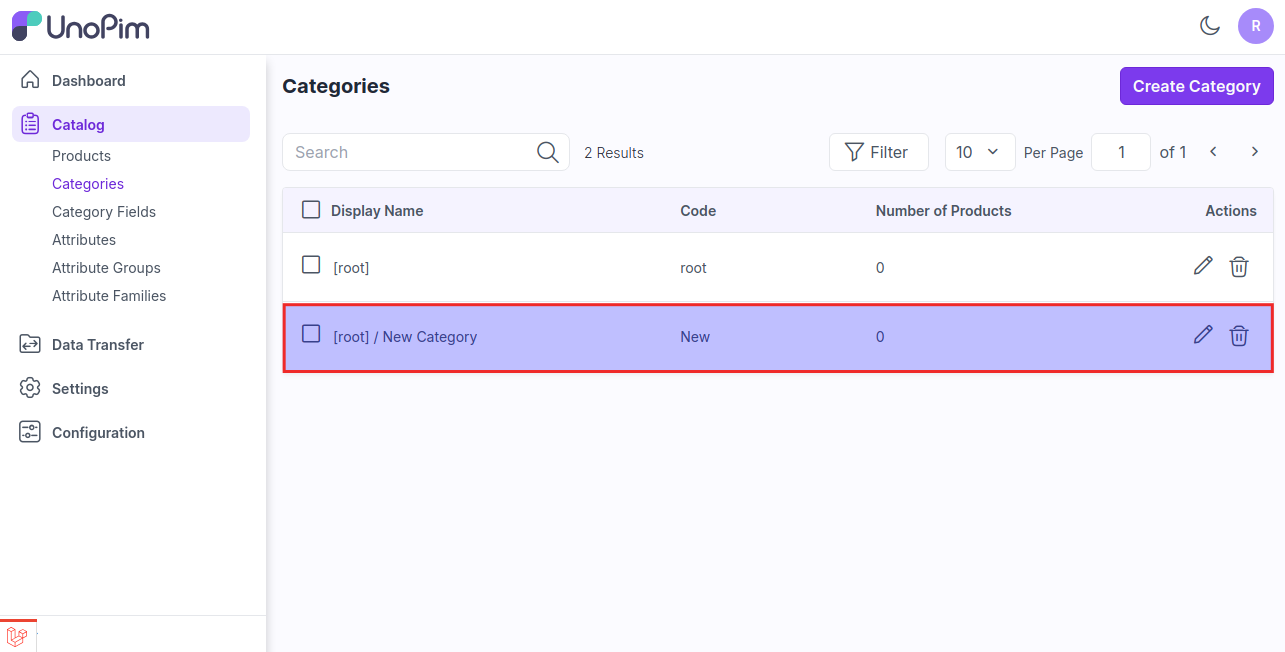Edit the root category with the pencil icon
Screen dimensions: 1285x652
tap(1203, 266)
